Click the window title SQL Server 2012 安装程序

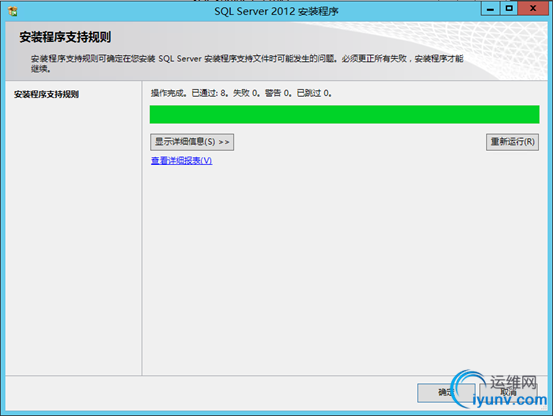(276, 12)
